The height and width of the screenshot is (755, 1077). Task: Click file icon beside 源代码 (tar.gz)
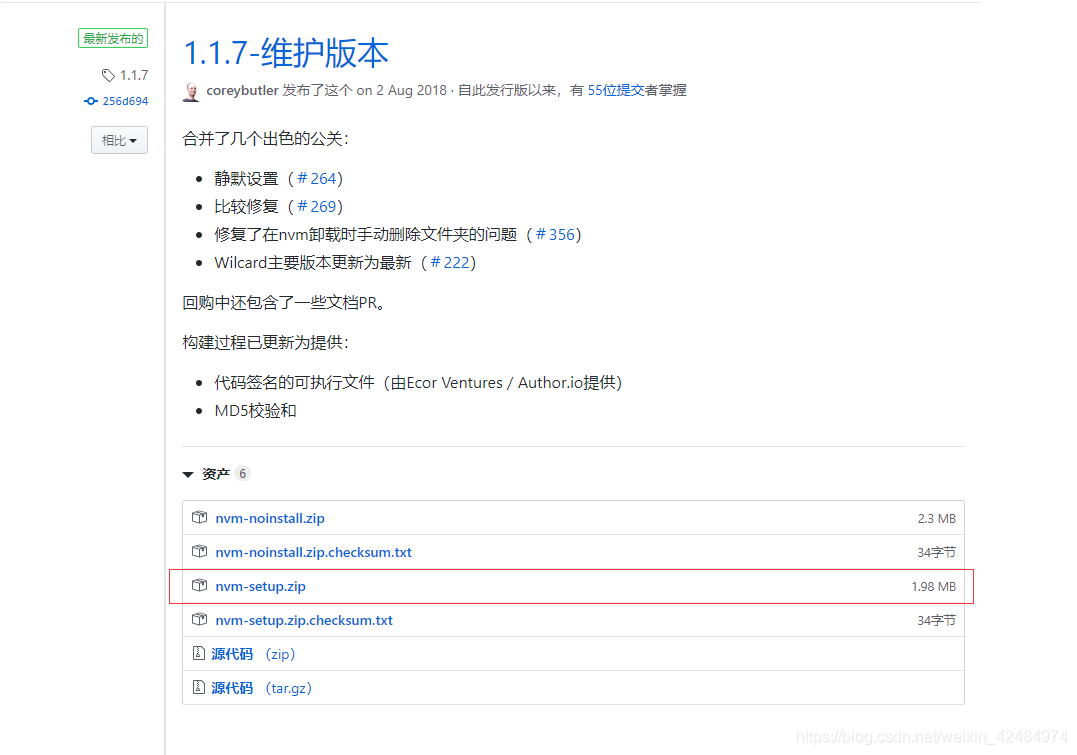click(199, 687)
